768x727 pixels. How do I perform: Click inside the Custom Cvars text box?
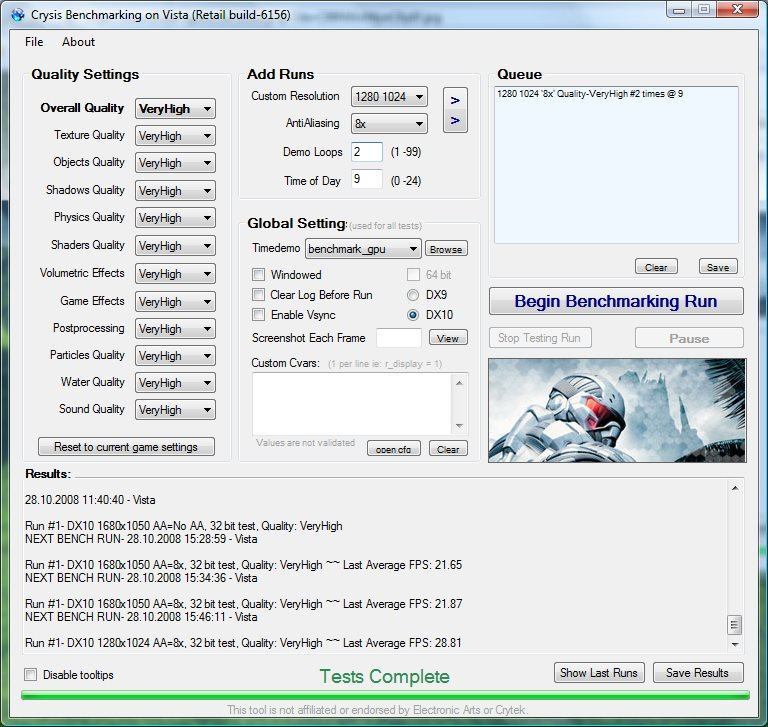pos(353,404)
